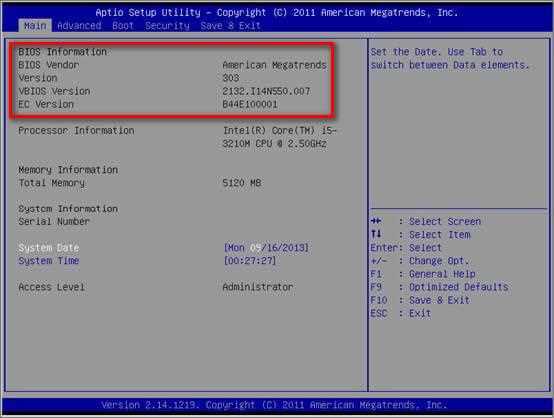Click the Intel(R) Core(TM) i5- processor text
Screen dimensions: 554x418
280,130
